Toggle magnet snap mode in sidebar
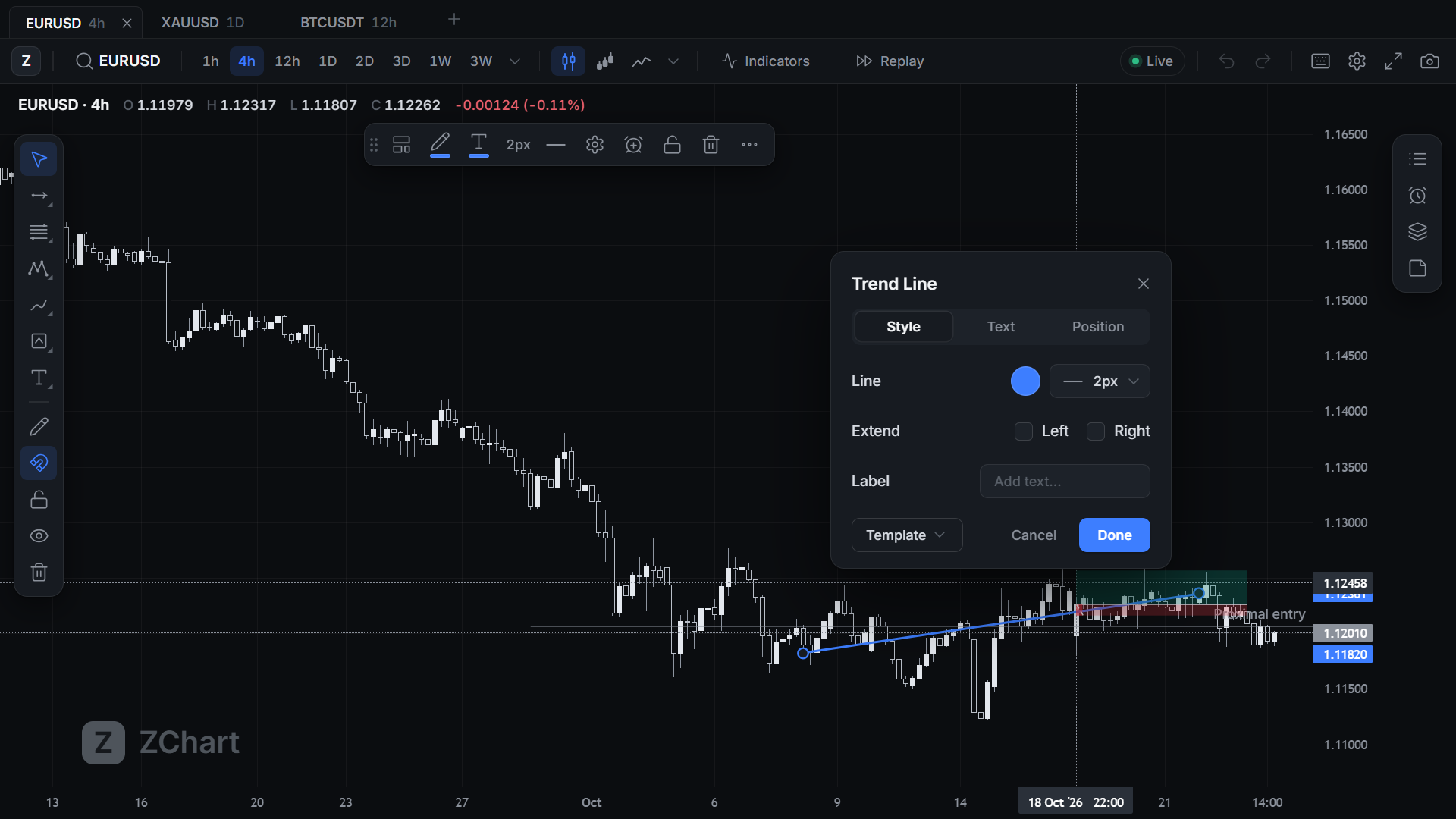Screen dimensions: 1456x819 (x=39, y=463)
